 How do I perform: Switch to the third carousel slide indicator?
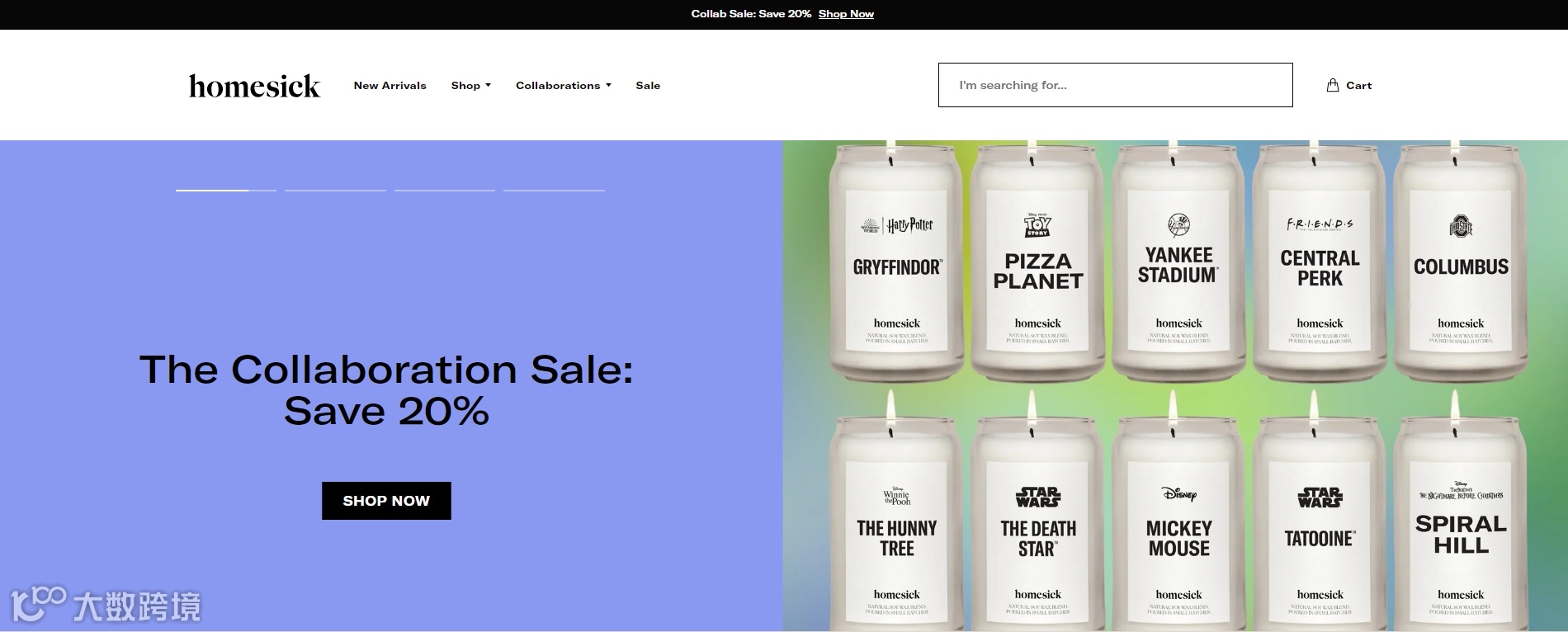coord(445,191)
